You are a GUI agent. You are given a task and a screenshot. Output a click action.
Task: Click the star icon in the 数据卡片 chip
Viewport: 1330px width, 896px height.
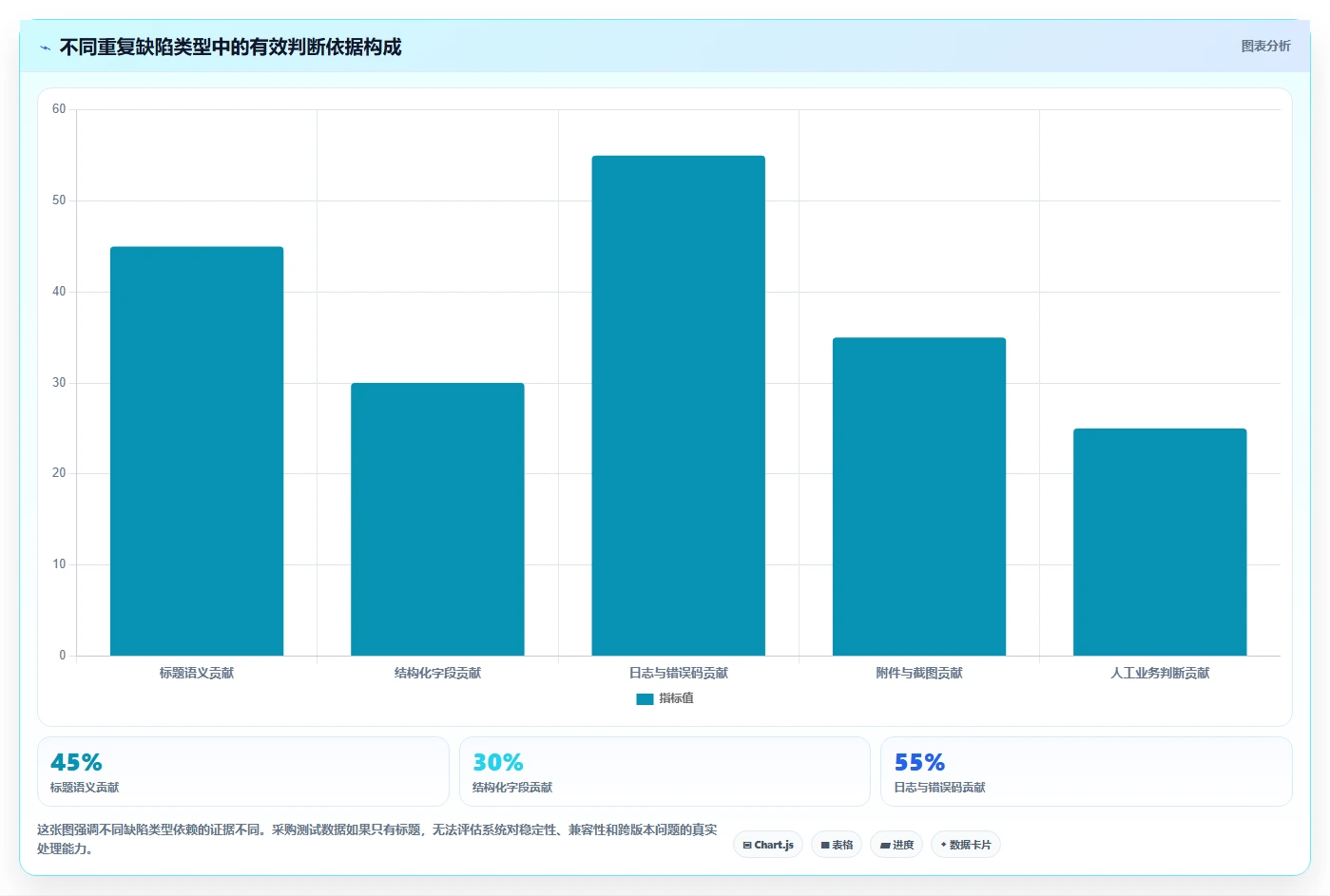point(943,845)
